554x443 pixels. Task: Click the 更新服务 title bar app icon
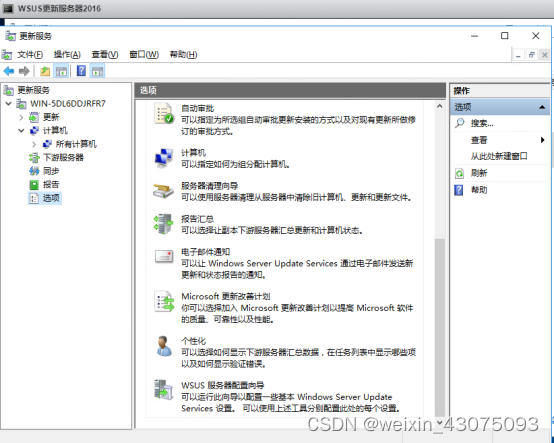click(x=10, y=36)
